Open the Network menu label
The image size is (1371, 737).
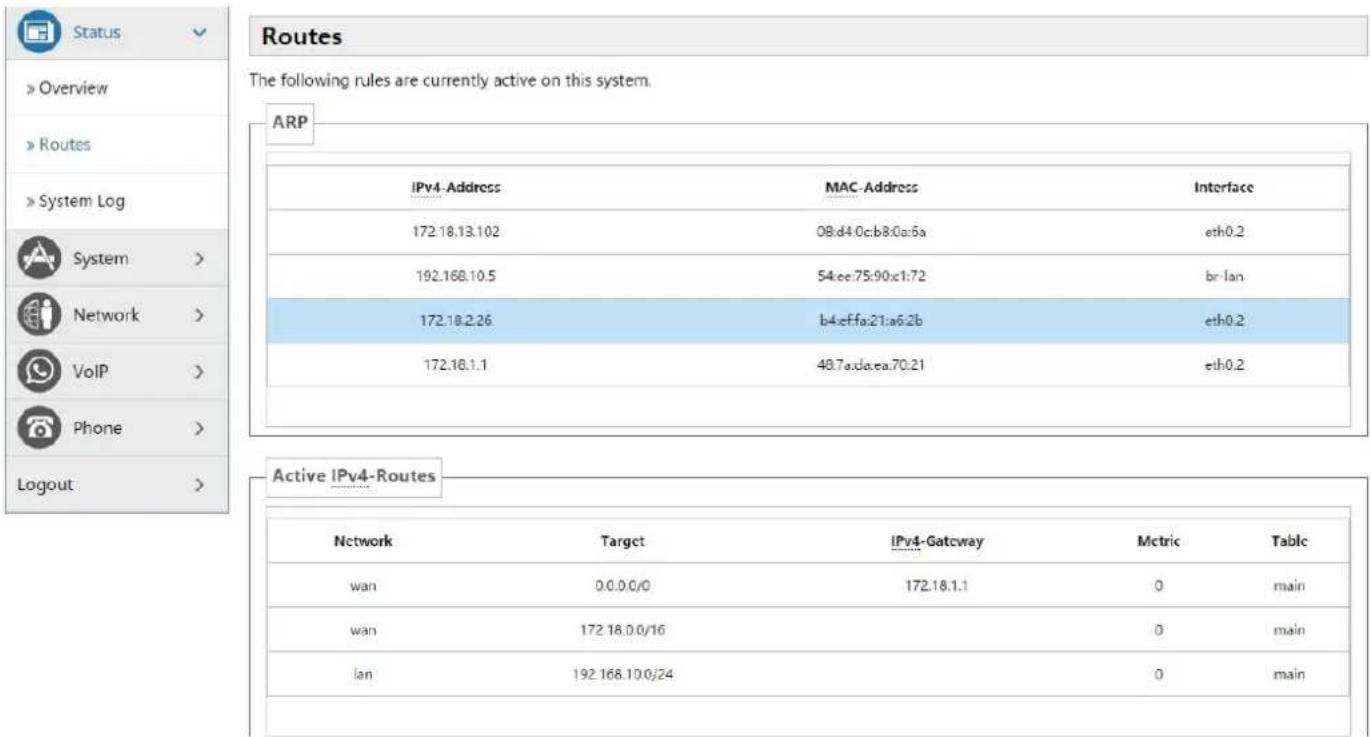coord(106,315)
